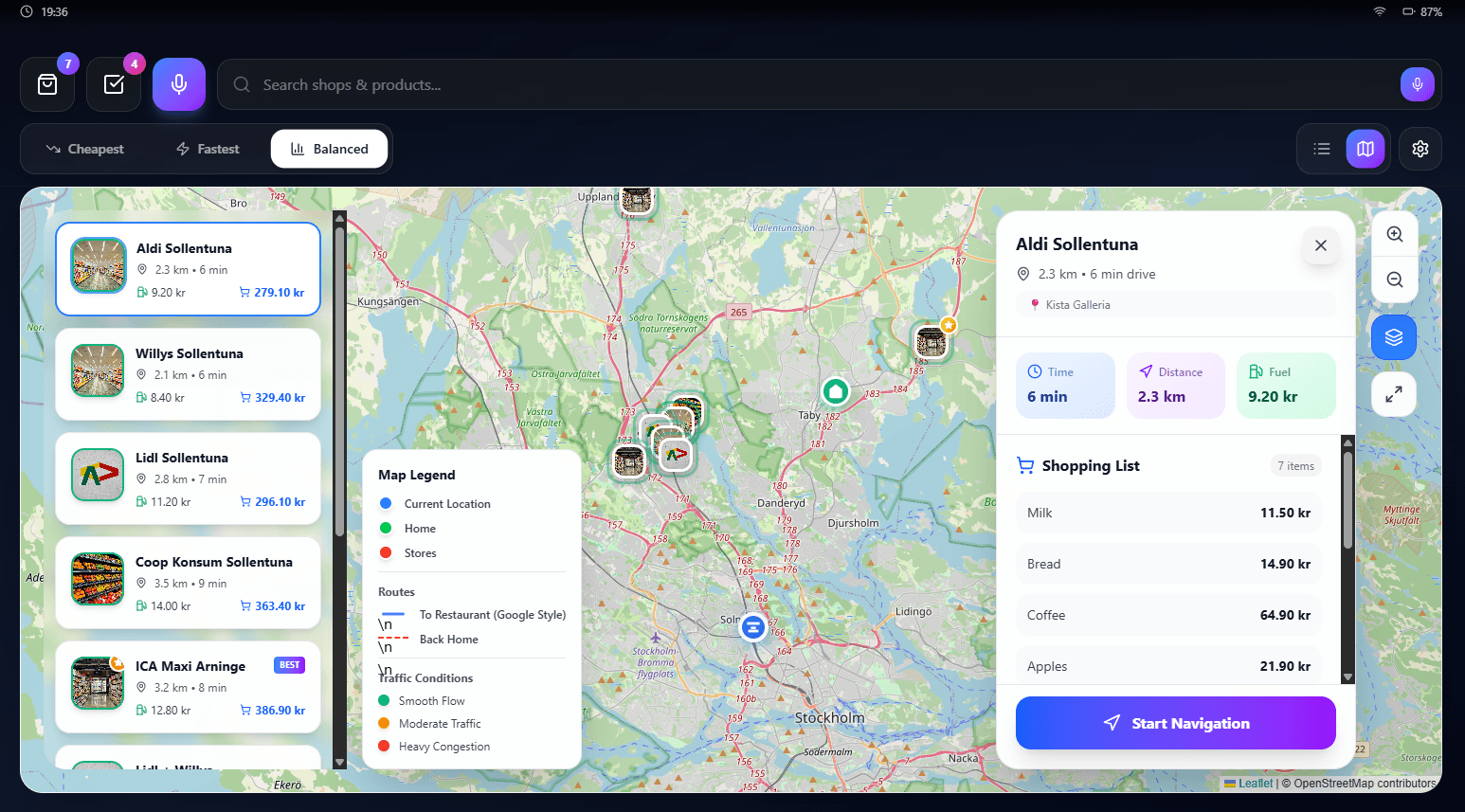Screen dimensions: 1465x812
Task: Click the red Stores legend dot
Action: point(386,552)
